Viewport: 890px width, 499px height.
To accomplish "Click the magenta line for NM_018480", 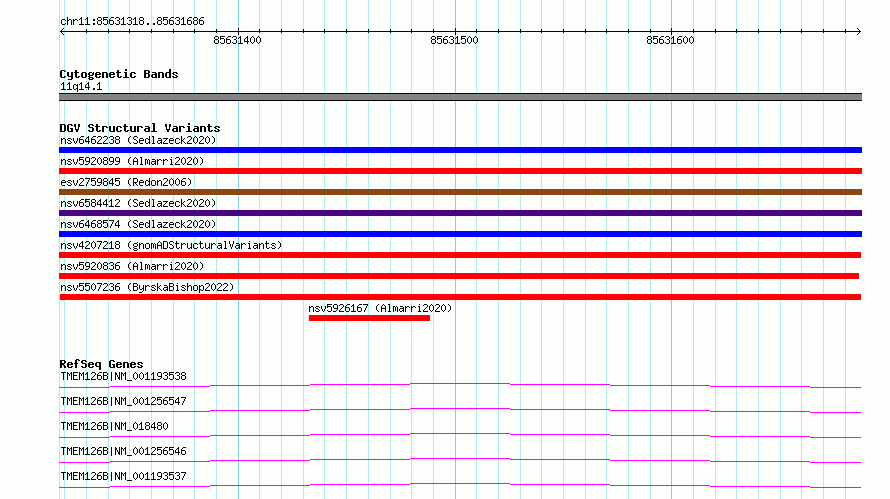I will [460, 435].
